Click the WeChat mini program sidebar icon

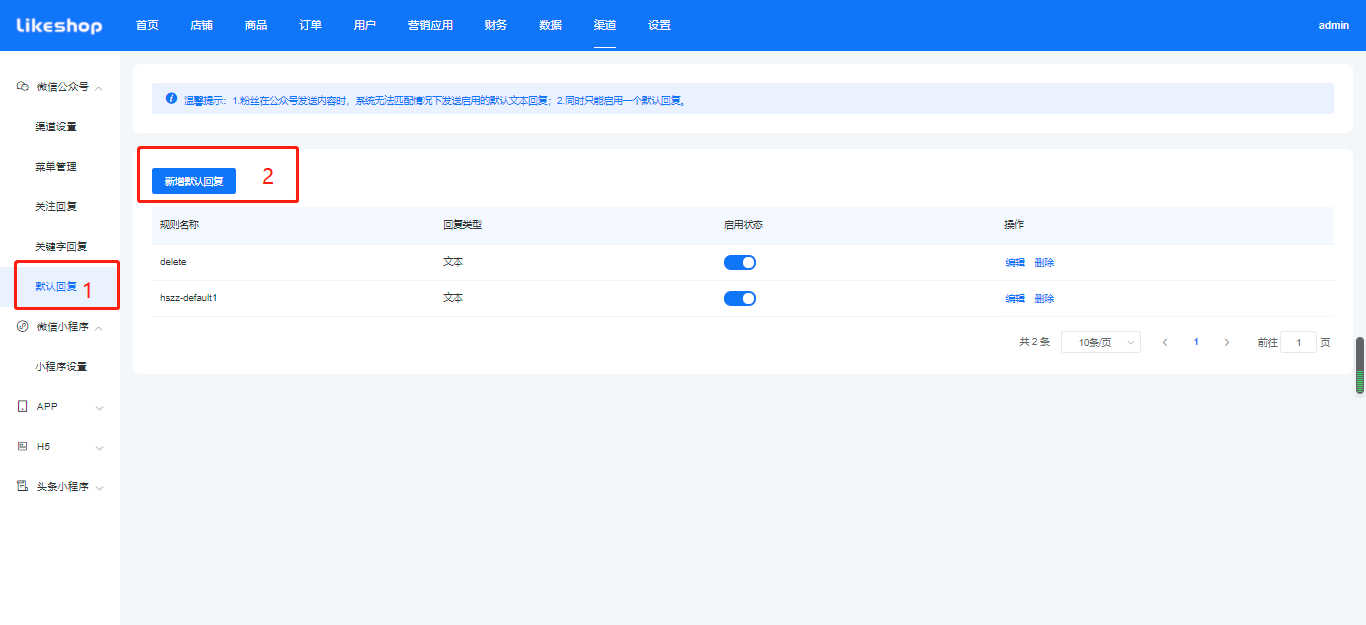[x=23, y=326]
